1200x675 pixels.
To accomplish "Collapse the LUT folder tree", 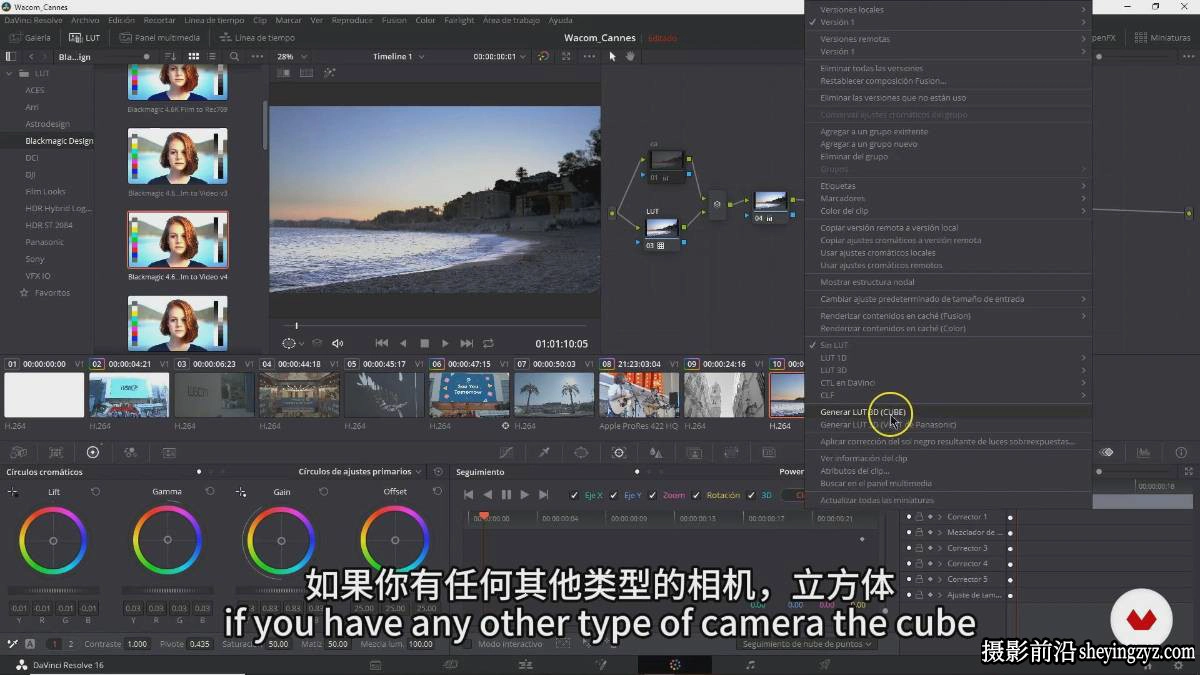I will (10, 73).
